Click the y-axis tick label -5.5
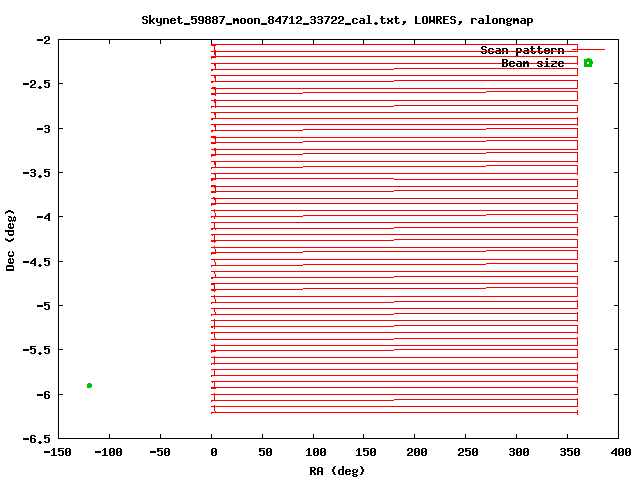The width and height of the screenshot is (640, 480). coord(37,350)
